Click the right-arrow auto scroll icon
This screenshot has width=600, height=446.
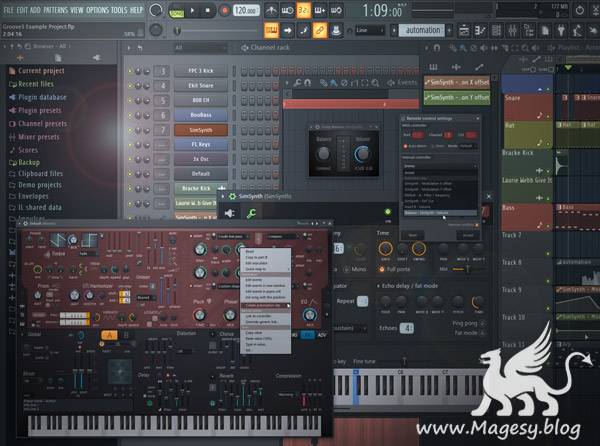point(287,30)
